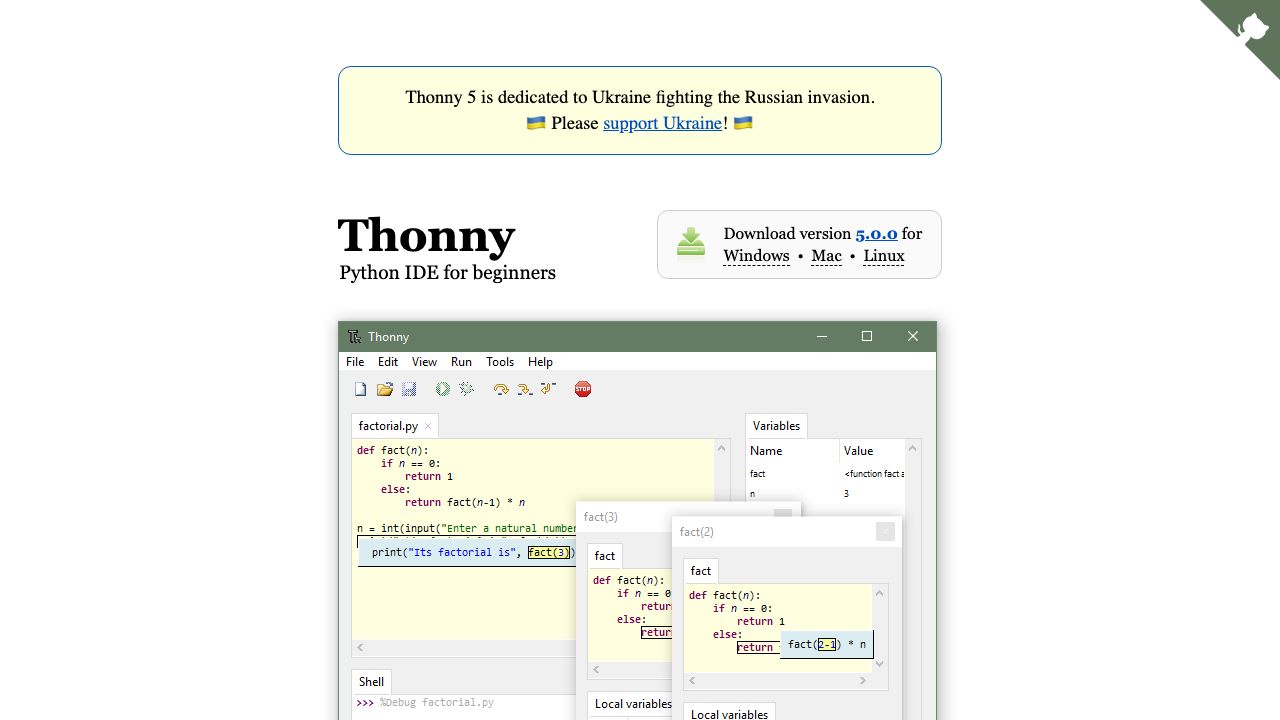Select the fact tab in the fact(2) window
The width and height of the screenshot is (1280, 720).
pyautogui.click(x=701, y=571)
